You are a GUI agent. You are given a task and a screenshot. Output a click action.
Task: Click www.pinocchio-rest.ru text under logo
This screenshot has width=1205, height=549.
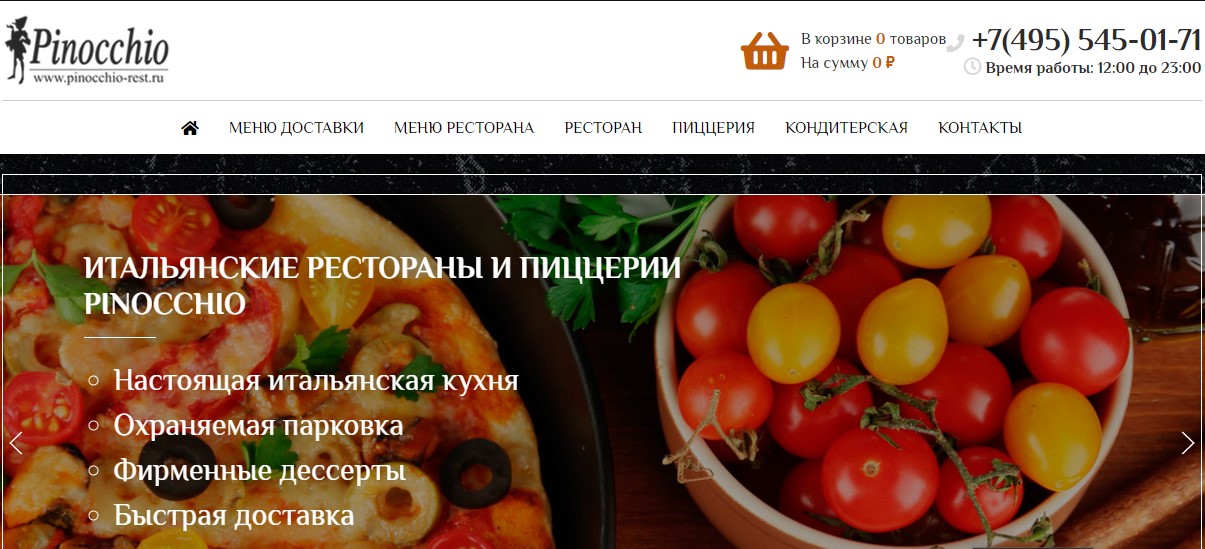[x=98, y=76]
